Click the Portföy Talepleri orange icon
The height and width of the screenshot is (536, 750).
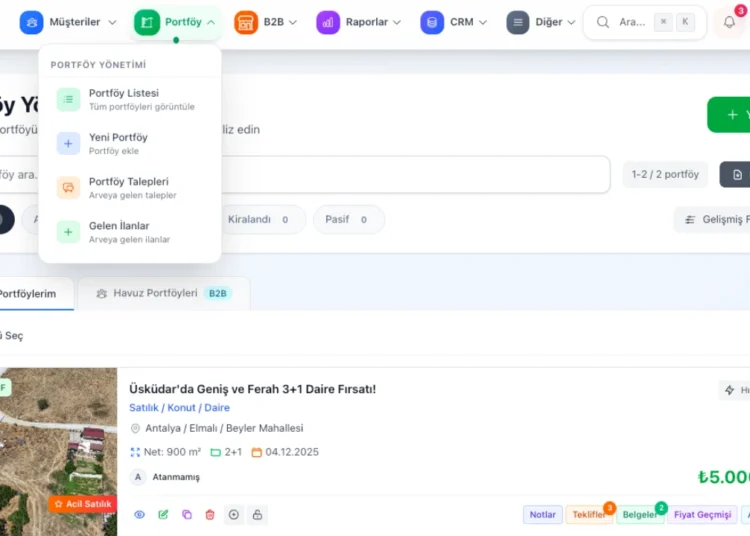pyautogui.click(x=68, y=187)
